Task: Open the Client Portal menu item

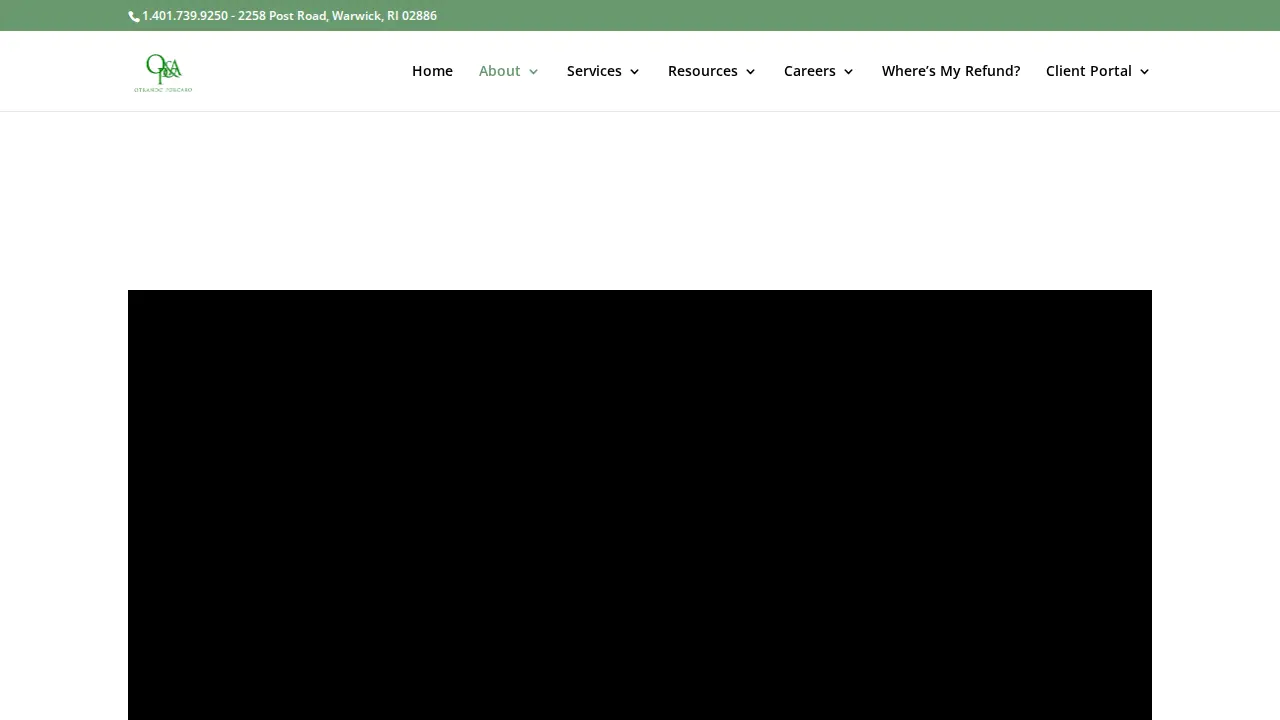Action: (1089, 71)
